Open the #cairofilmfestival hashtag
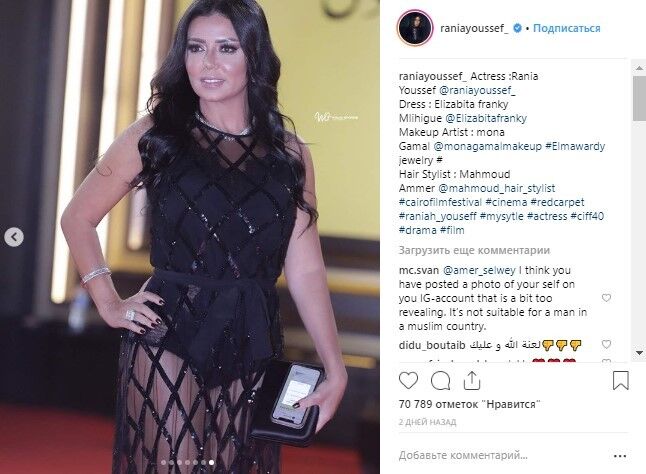Screen dimensions: 646x474 [440, 202]
